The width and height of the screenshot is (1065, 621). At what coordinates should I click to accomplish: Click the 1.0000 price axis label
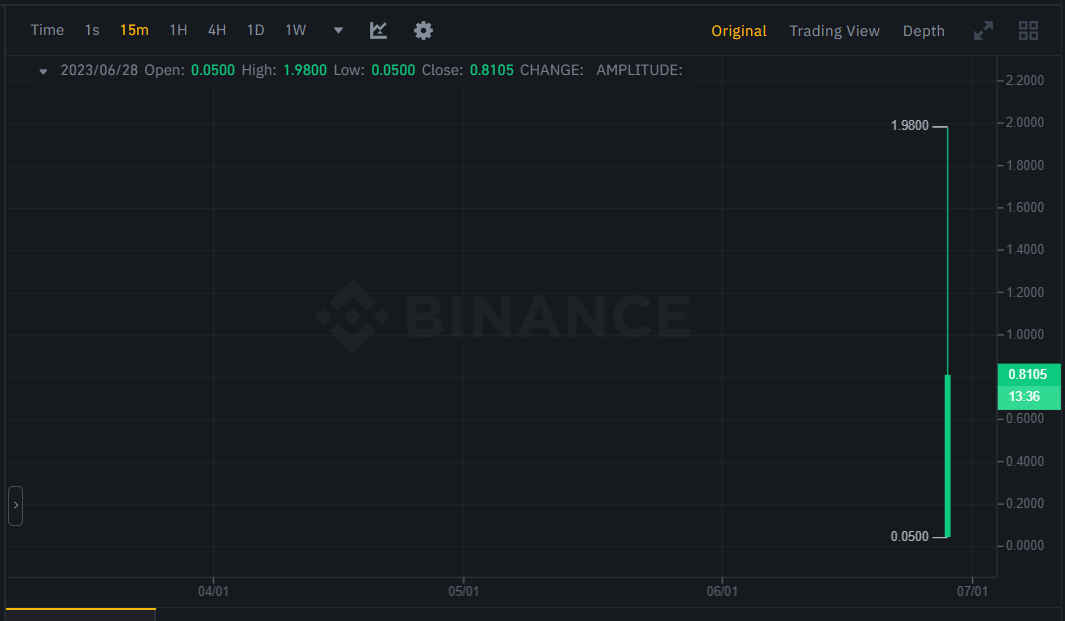pyautogui.click(x=1025, y=335)
